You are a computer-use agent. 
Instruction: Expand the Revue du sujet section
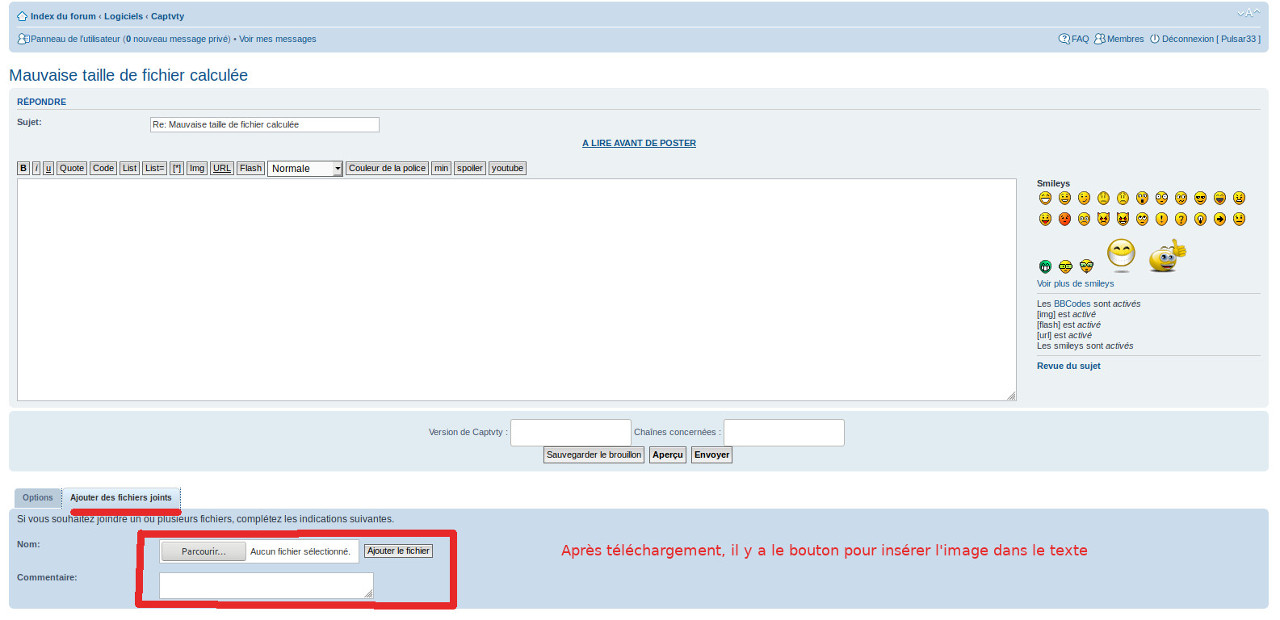(x=1068, y=366)
